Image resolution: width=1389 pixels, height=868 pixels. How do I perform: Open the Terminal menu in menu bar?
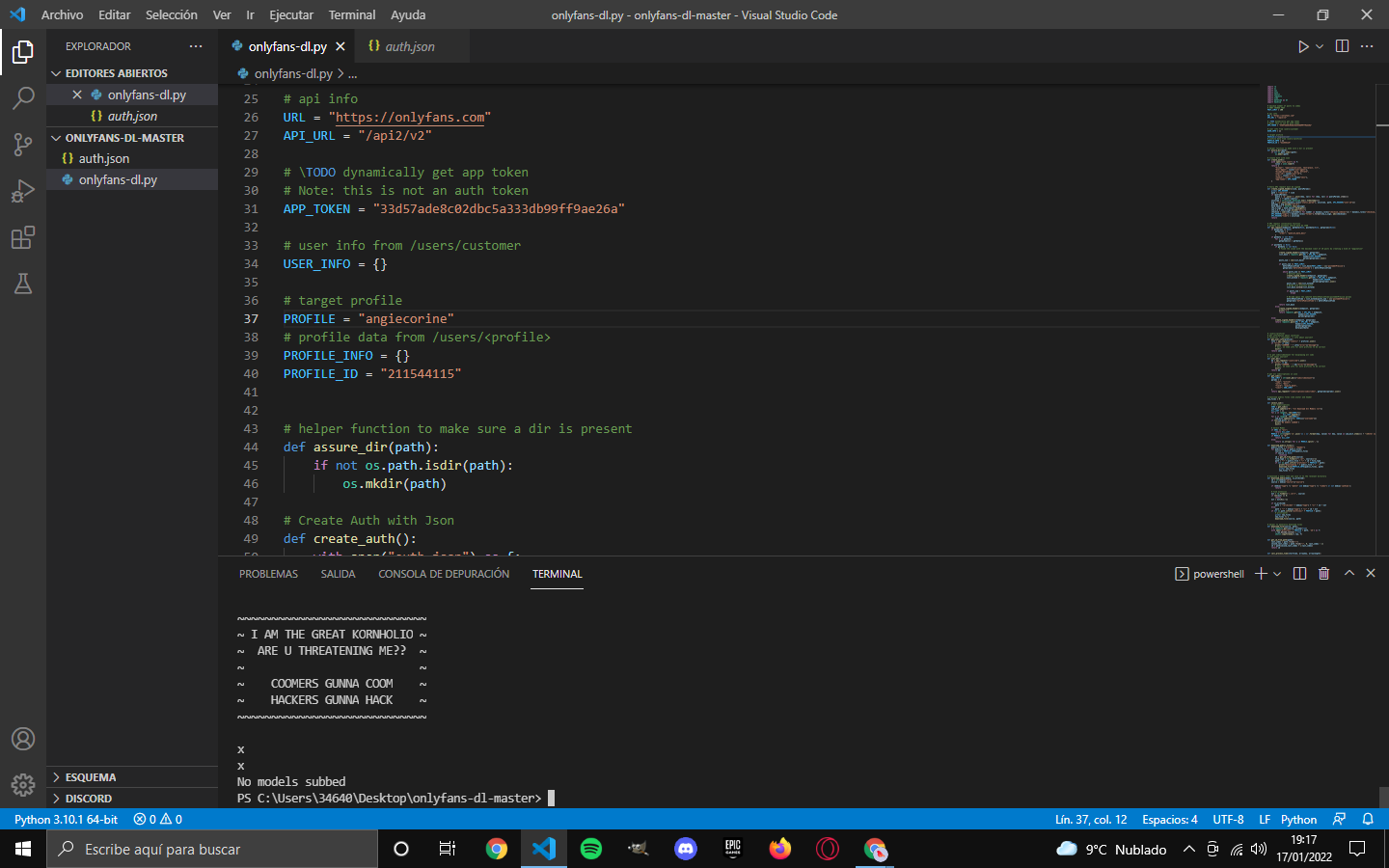352,14
